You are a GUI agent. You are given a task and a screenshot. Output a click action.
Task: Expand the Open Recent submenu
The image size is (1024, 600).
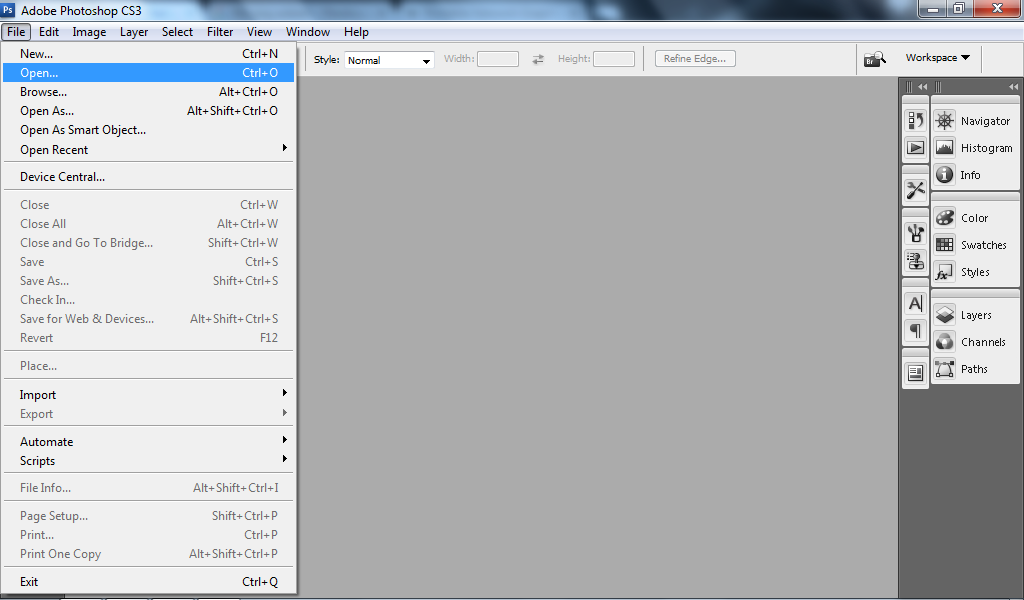pyautogui.click(x=149, y=150)
